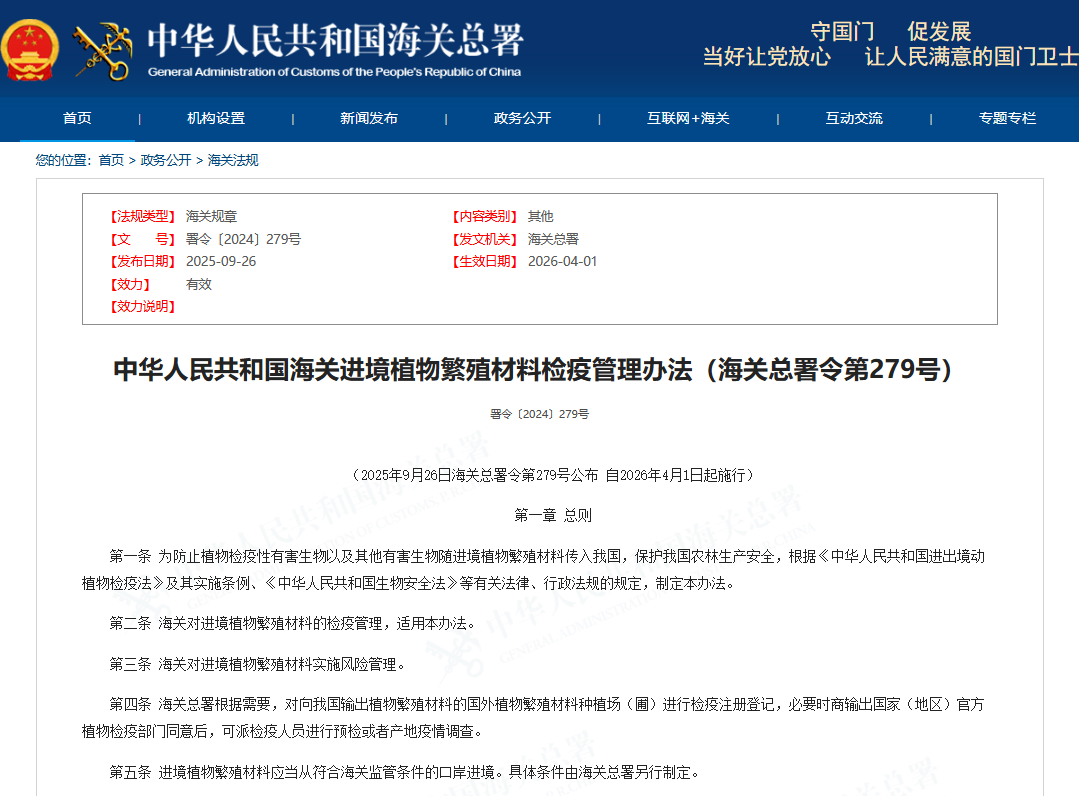Go to 新闻发布 in the navigation bar
Viewport: 1079px width, 796px height.
(369, 118)
